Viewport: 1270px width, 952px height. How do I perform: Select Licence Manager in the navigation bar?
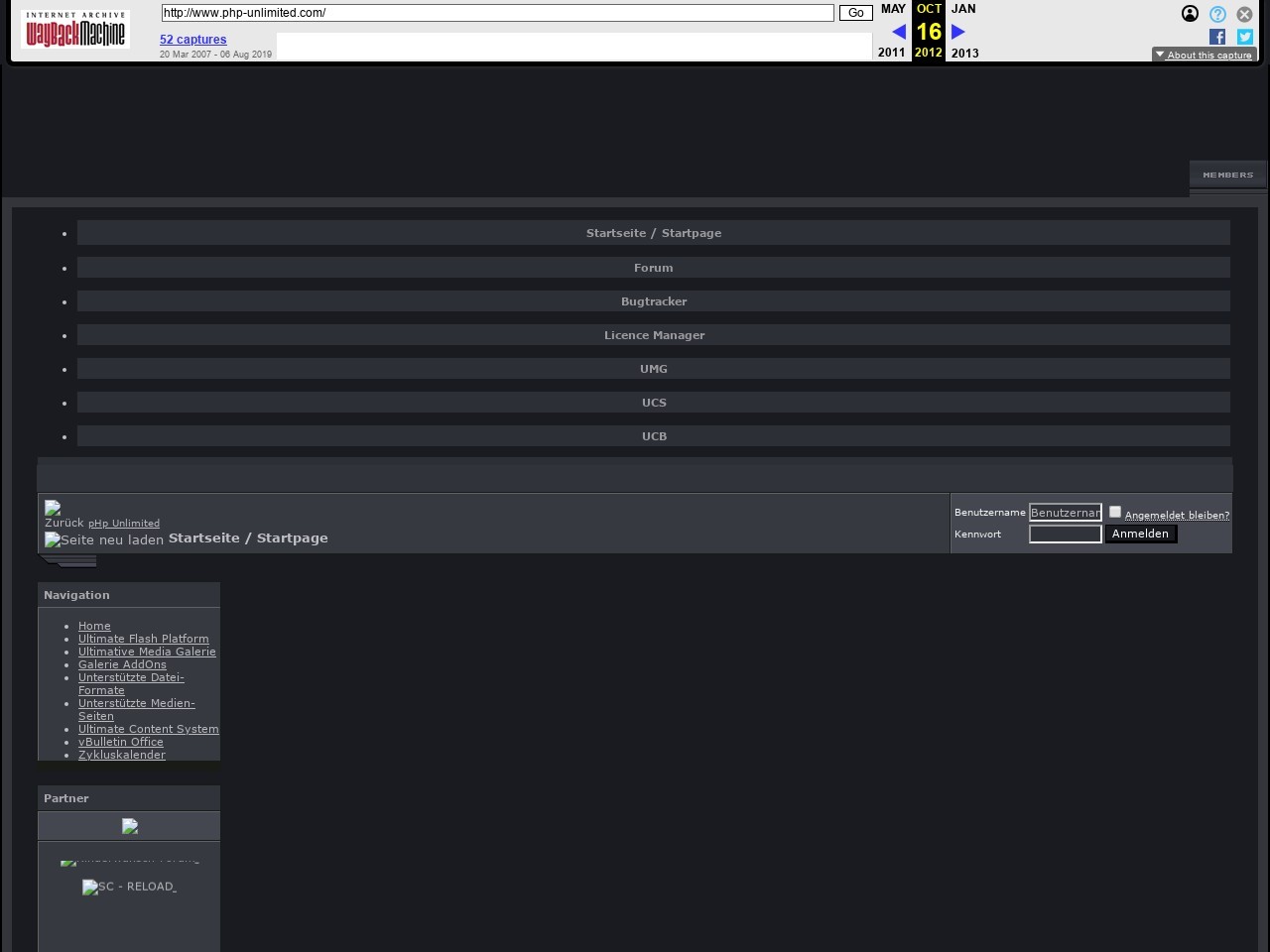pos(653,335)
